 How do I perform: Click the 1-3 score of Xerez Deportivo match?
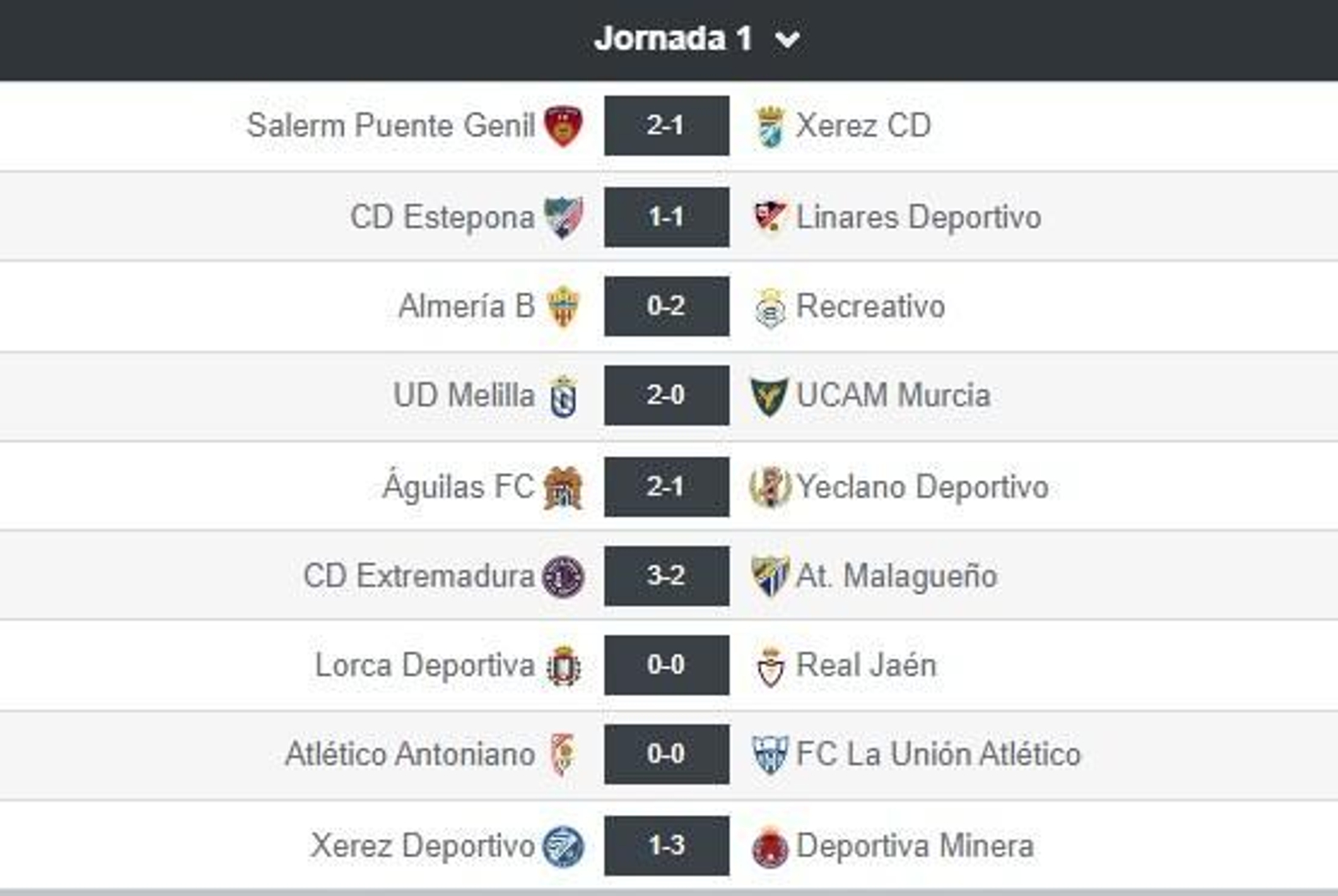tap(666, 846)
